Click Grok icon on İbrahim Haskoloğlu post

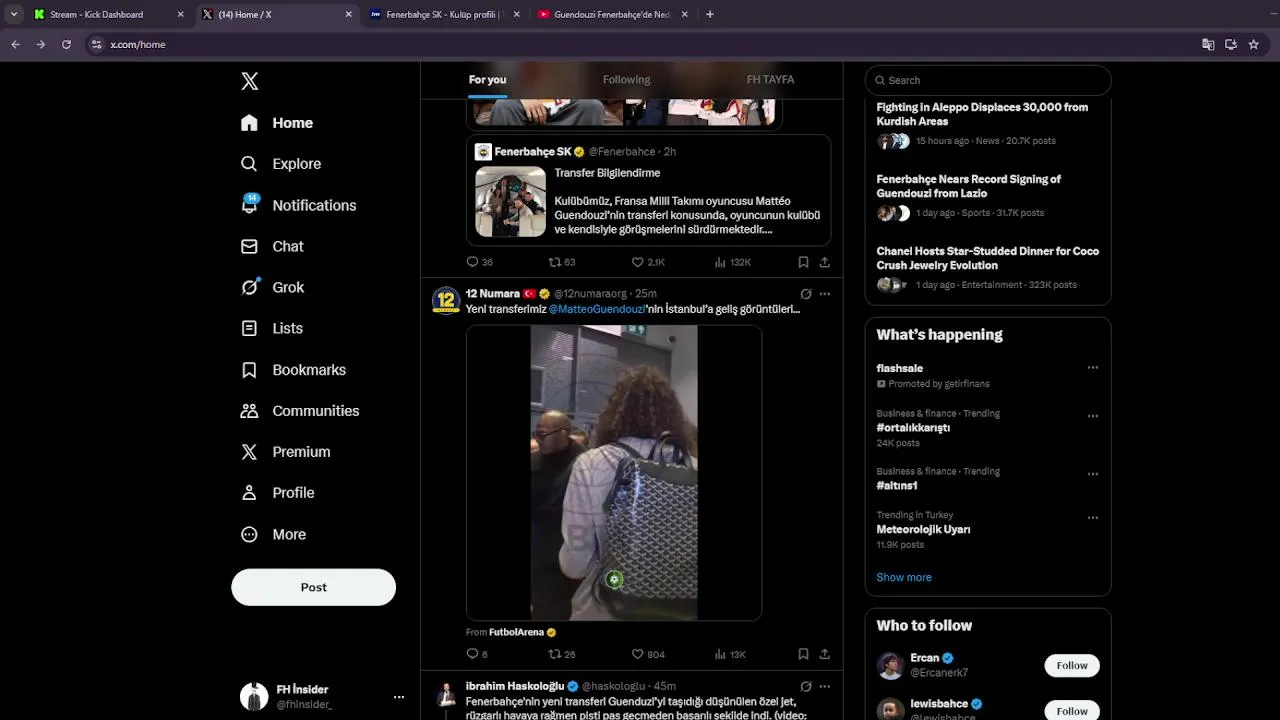806,686
